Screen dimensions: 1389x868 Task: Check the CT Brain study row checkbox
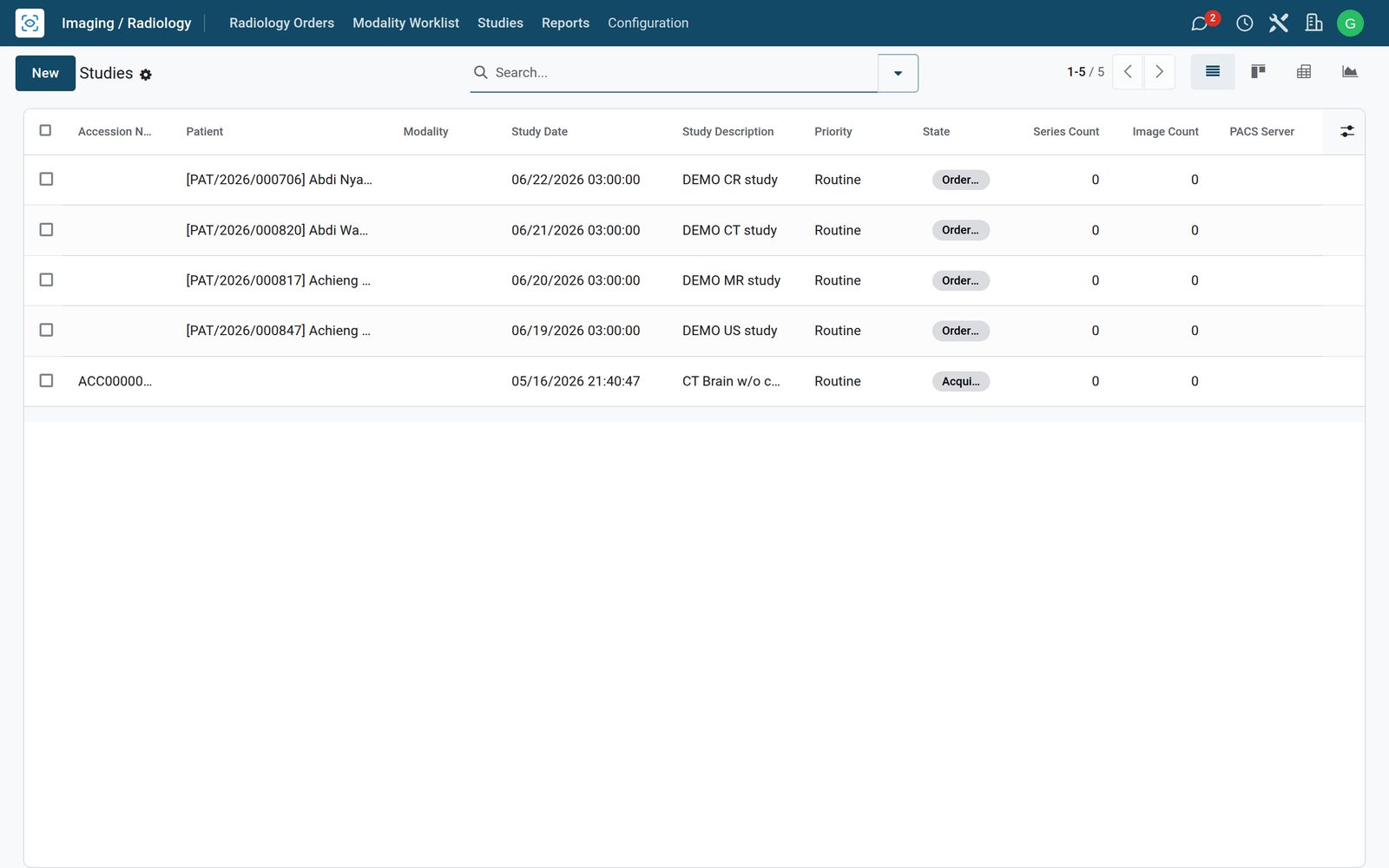(x=46, y=380)
